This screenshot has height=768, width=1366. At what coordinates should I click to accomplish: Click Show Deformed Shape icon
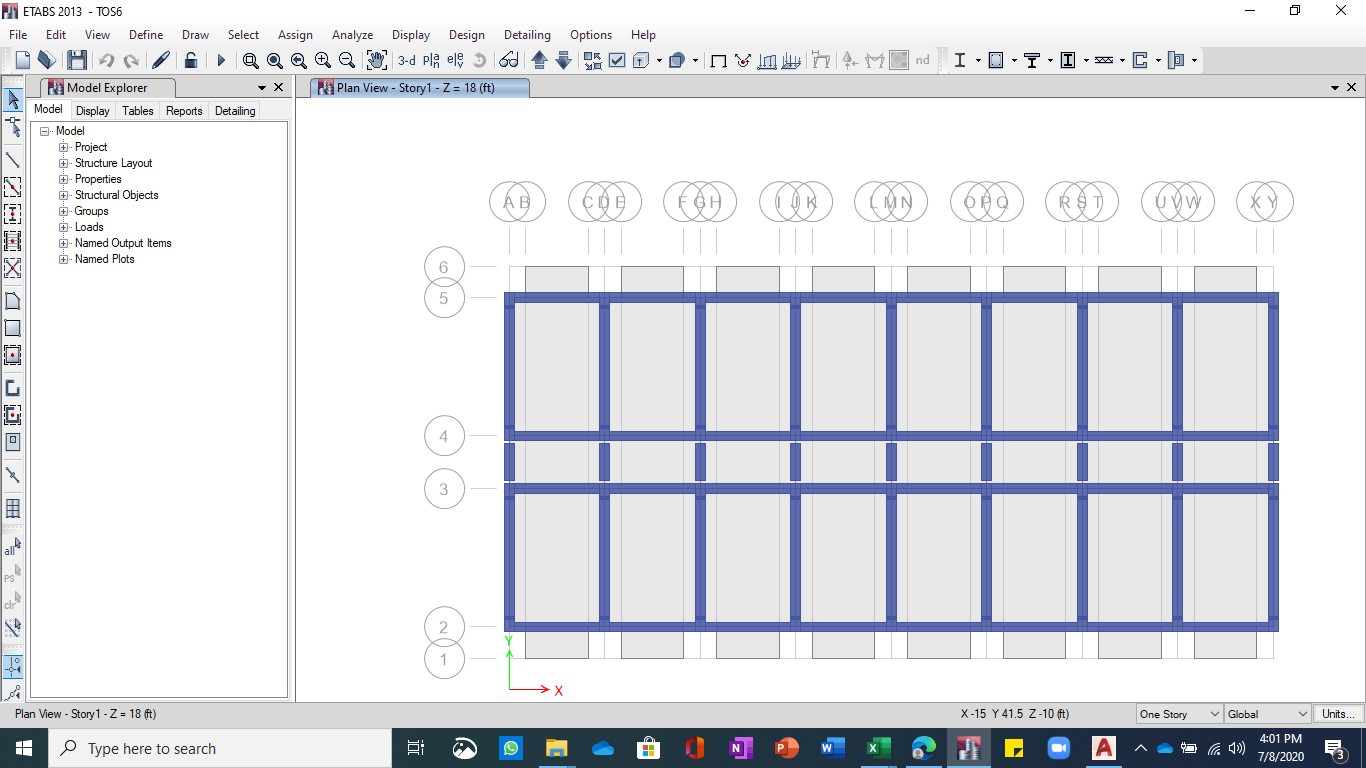(743, 60)
